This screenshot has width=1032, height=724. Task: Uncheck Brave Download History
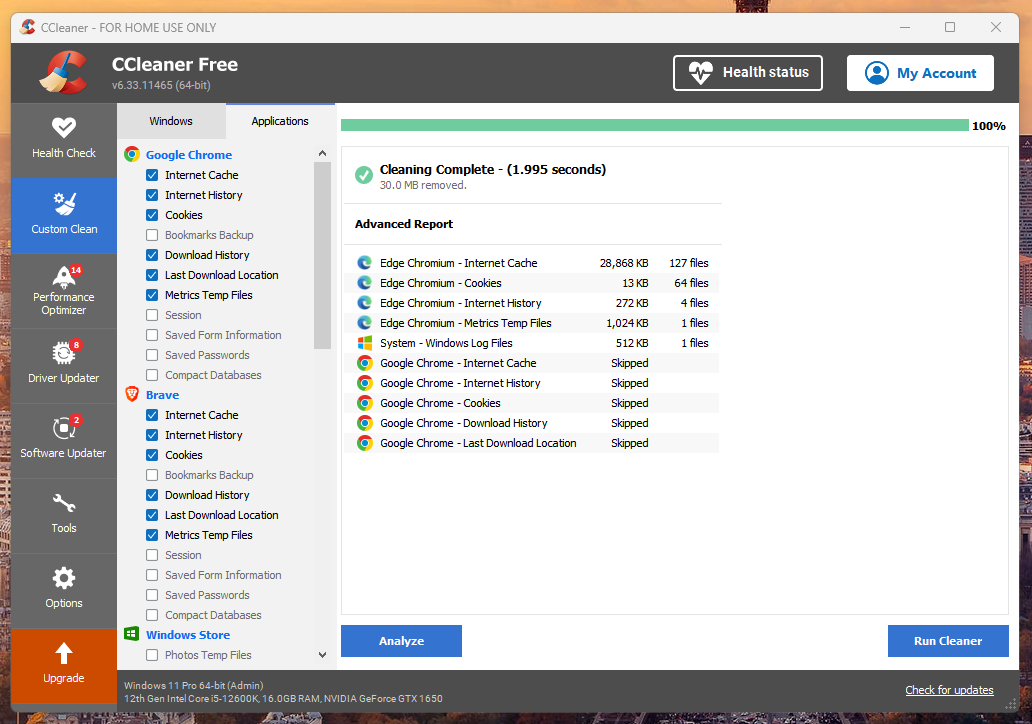(152, 495)
